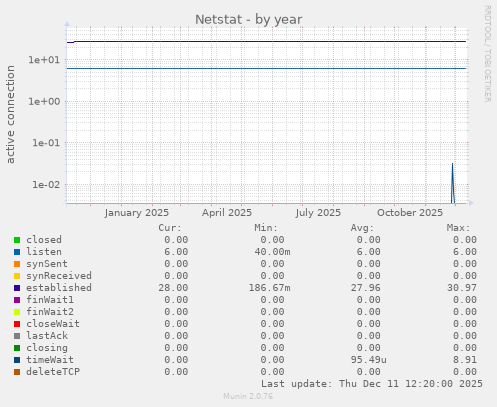Click the orange synSent legend swatch
497x407 pixels.
point(17,264)
